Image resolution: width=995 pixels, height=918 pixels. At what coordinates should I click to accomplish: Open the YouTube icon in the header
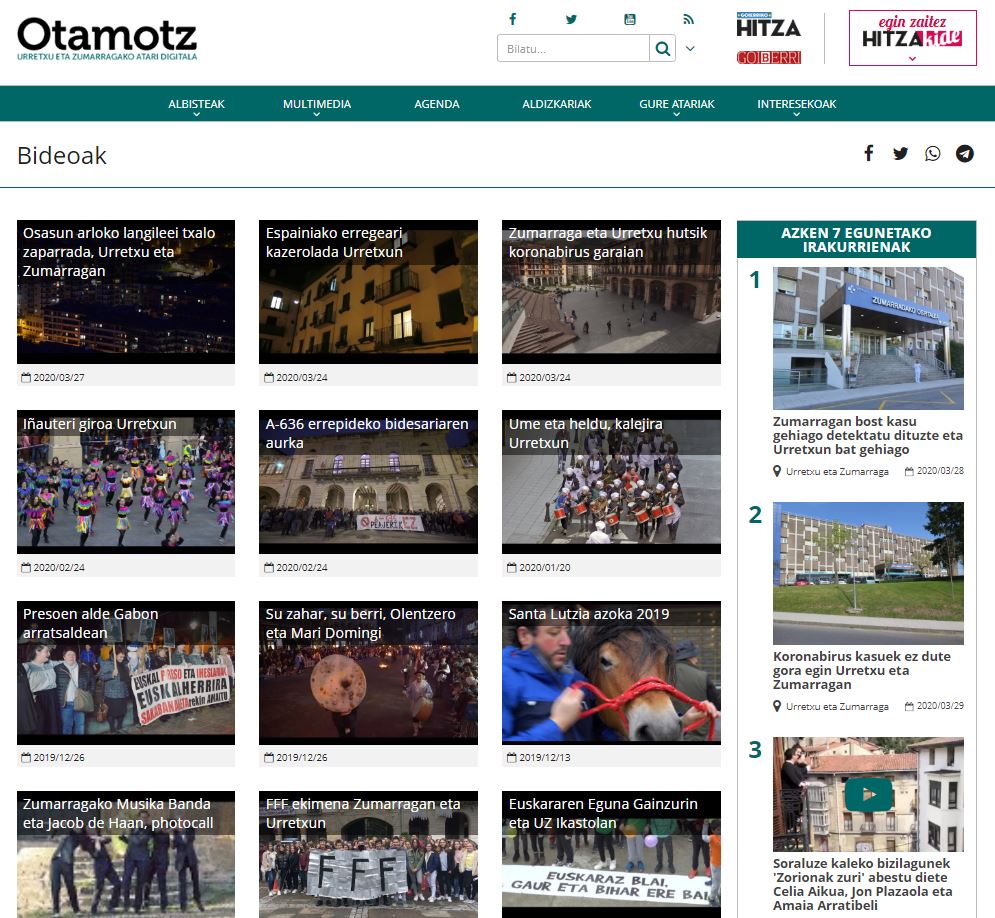(630, 19)
